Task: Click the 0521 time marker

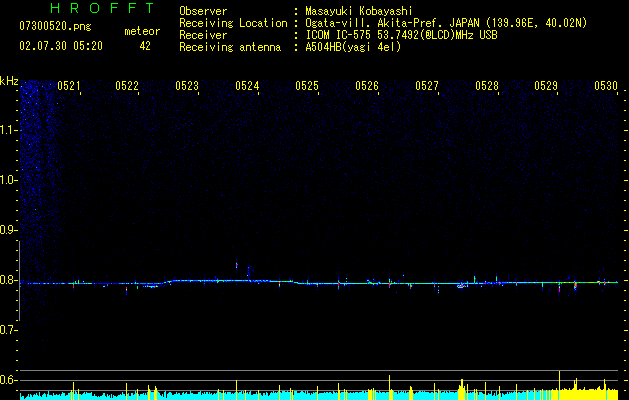Action: pos(69,86)
